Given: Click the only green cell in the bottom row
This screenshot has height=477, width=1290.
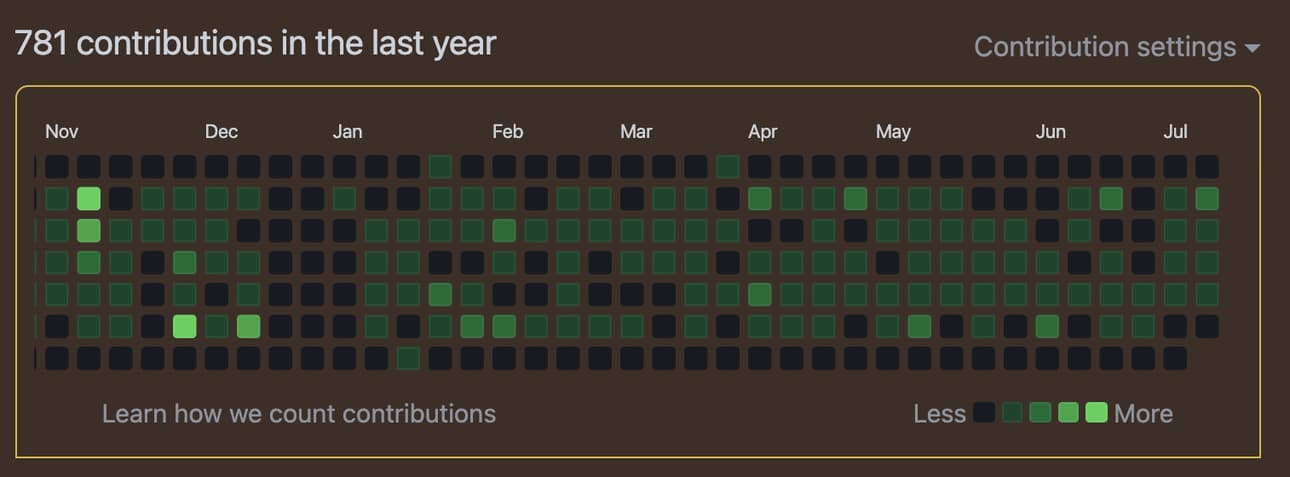Looking at the screenshot, I should (408, 358).
